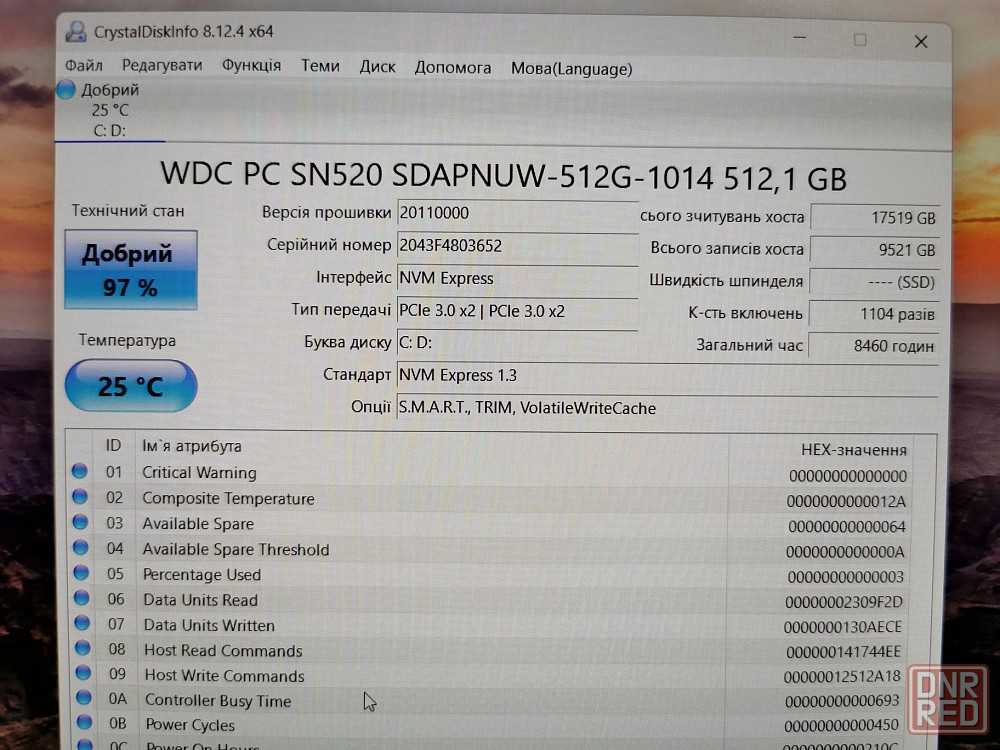Select the Available Spare Threshold attribute name
Screen dimensions: 1000x750
(x=236, y=549)
